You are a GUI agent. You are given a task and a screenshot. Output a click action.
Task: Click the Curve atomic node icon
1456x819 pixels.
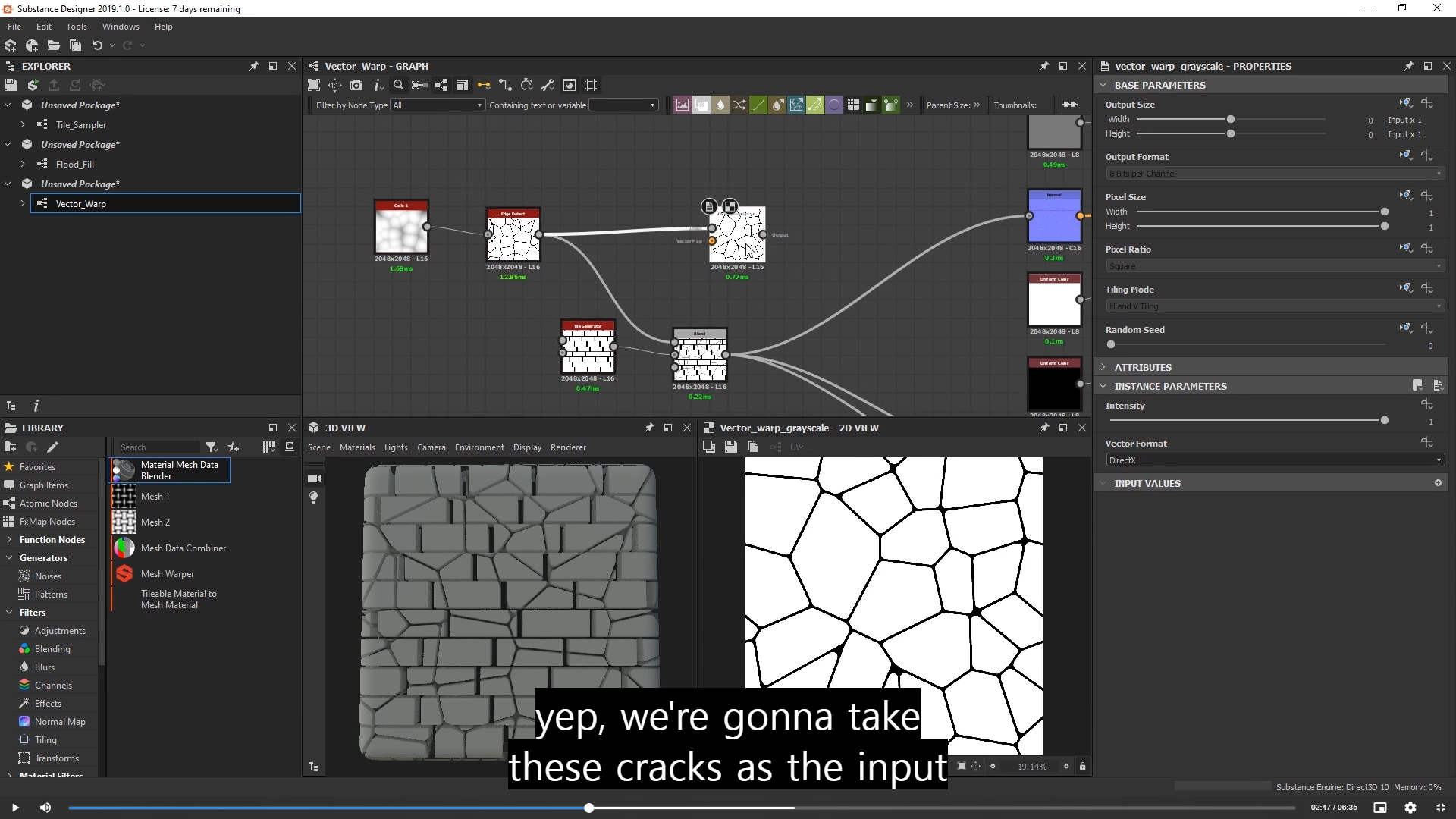(758, 105)
